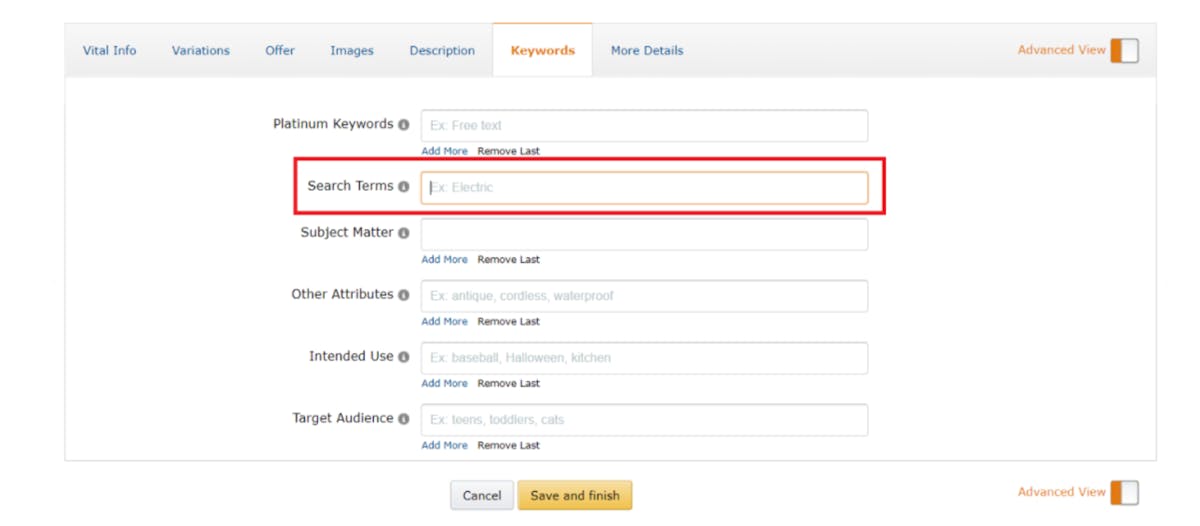
Task: Click Save and finish button
Action: pyautogui.click(x=575, y=495)
